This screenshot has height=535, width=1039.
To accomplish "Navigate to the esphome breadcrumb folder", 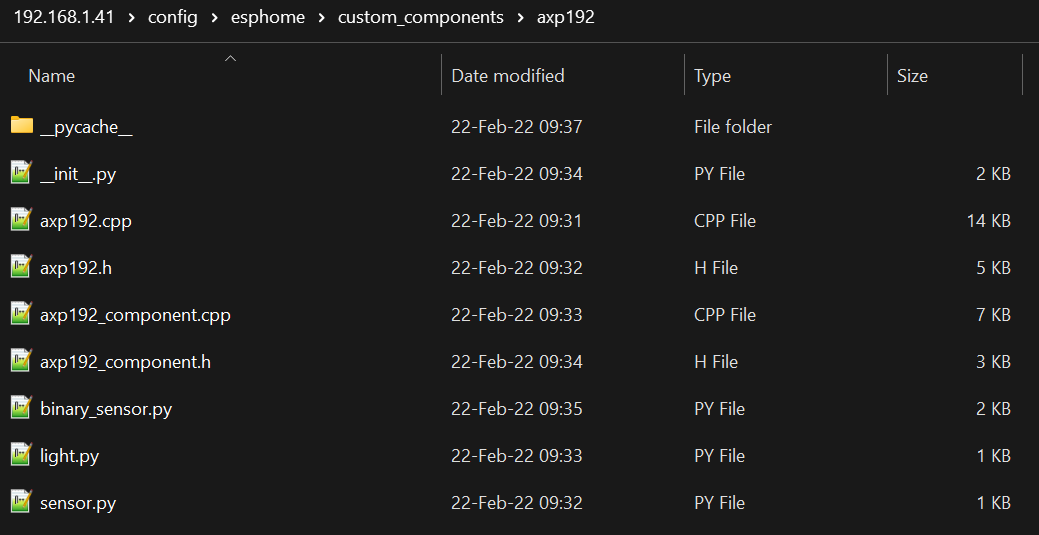I will click(x=268, y=17).
